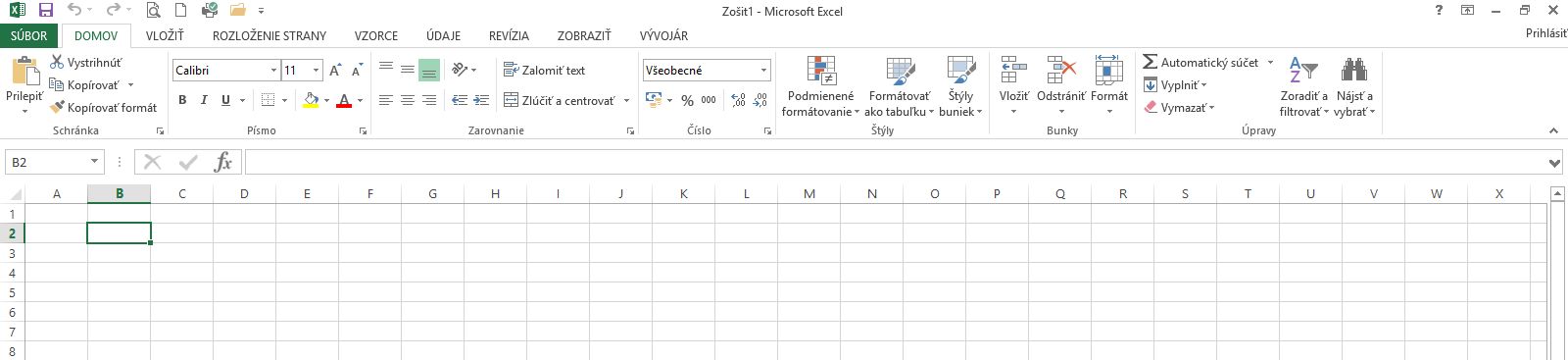Click the Vystrihnúť scissors icon

pyautogui.click(x=57, y=63)
